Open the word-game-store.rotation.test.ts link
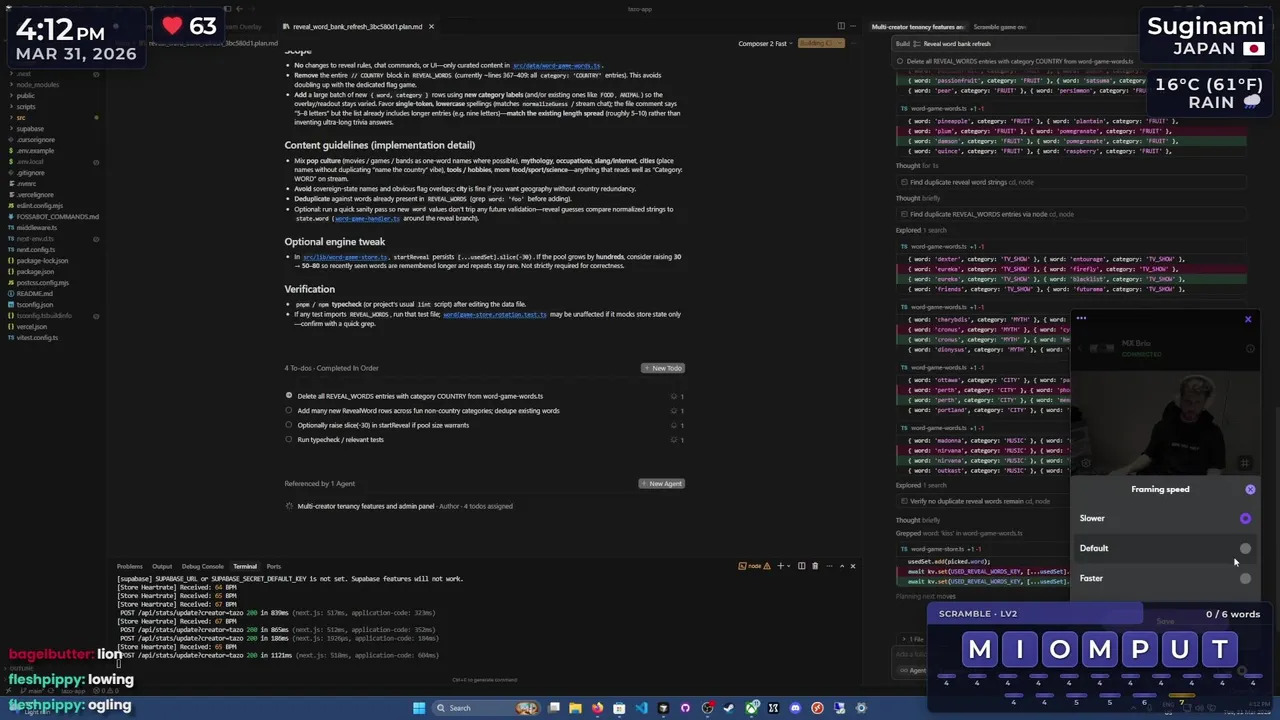 coord(495,314)
